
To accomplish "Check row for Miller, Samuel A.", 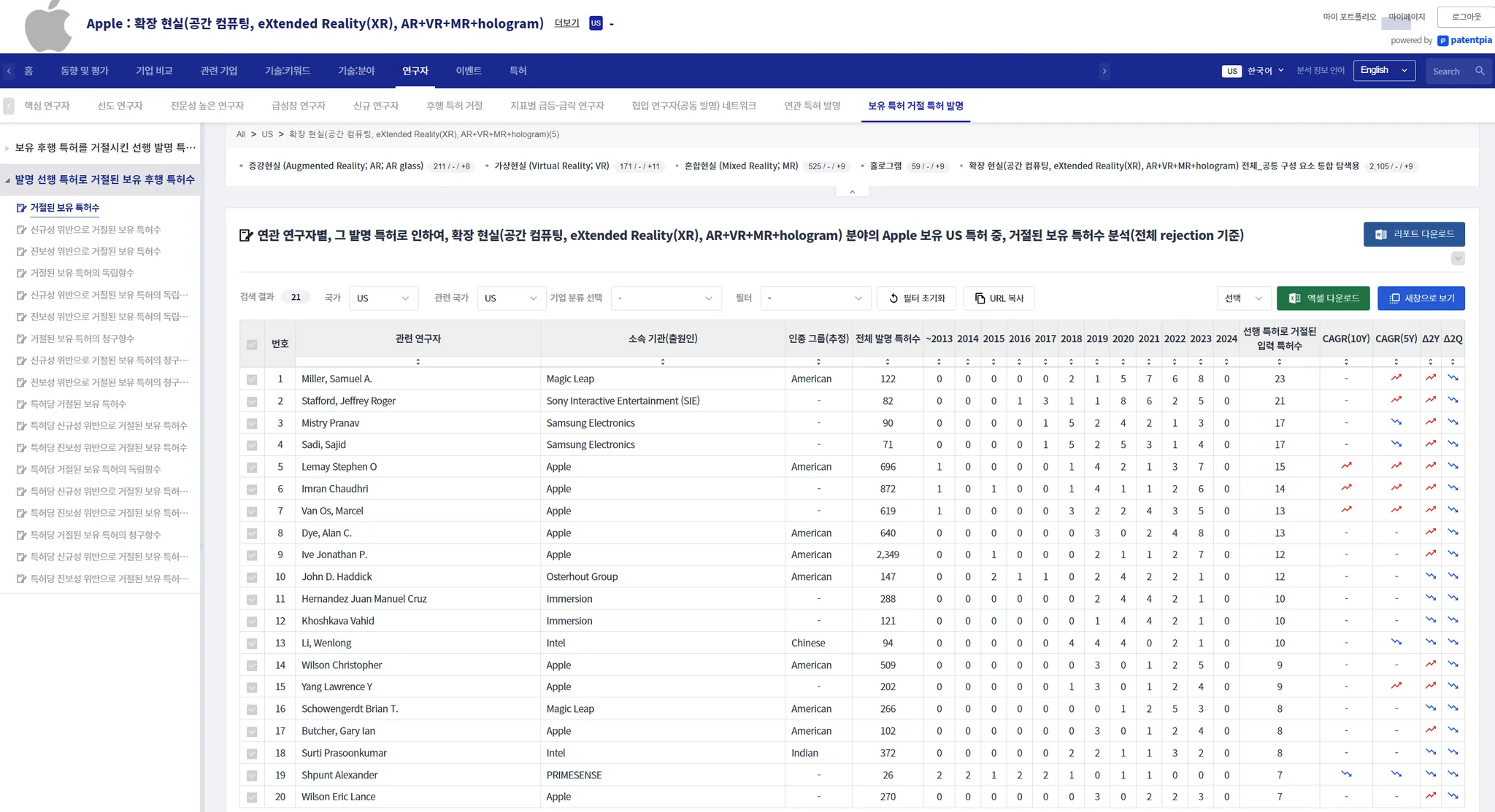I will [x=252, y=379].
